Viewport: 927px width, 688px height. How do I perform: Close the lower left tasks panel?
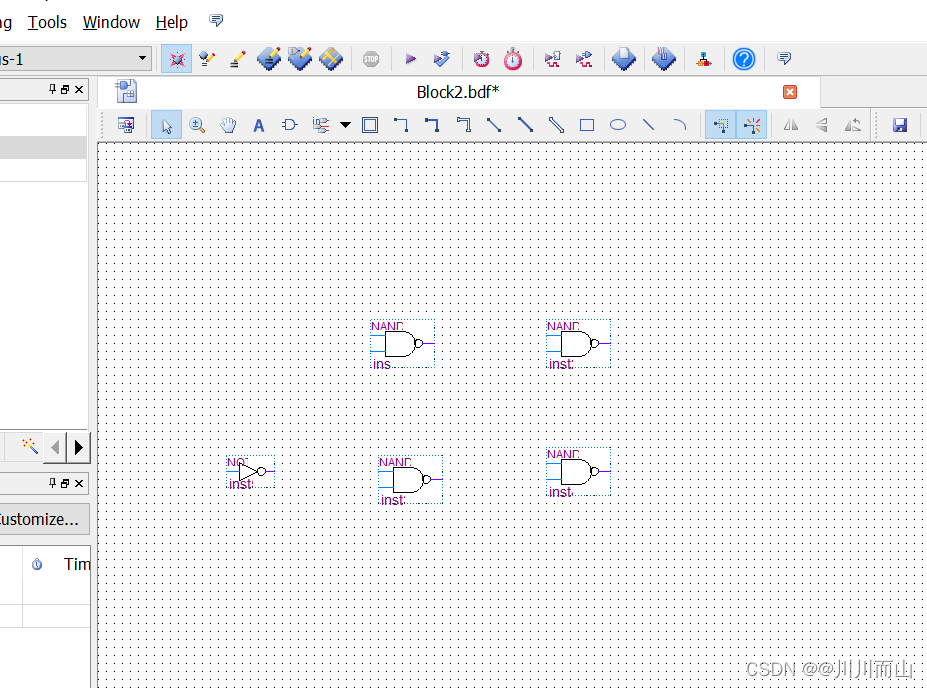(x=79, y=483)
